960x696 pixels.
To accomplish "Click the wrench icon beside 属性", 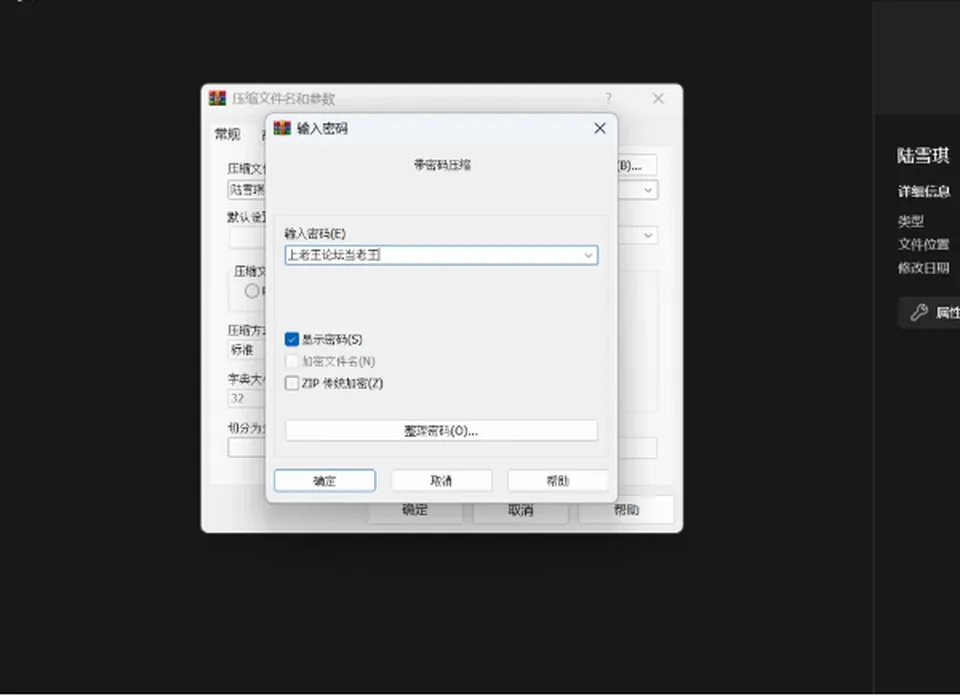I will click(918, 313).
